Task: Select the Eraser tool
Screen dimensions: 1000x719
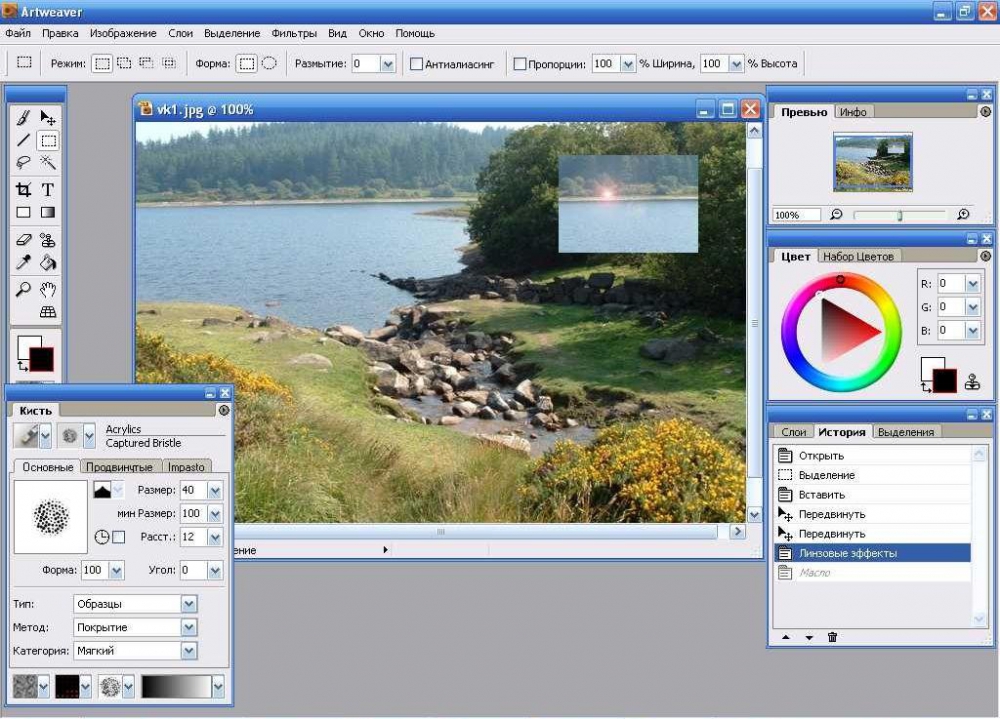Action: [23, 240]
